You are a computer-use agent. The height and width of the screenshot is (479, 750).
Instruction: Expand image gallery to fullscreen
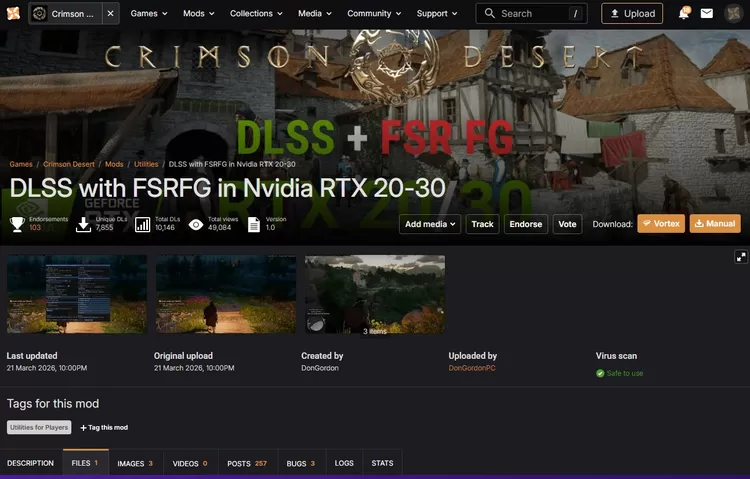[741, 257]
